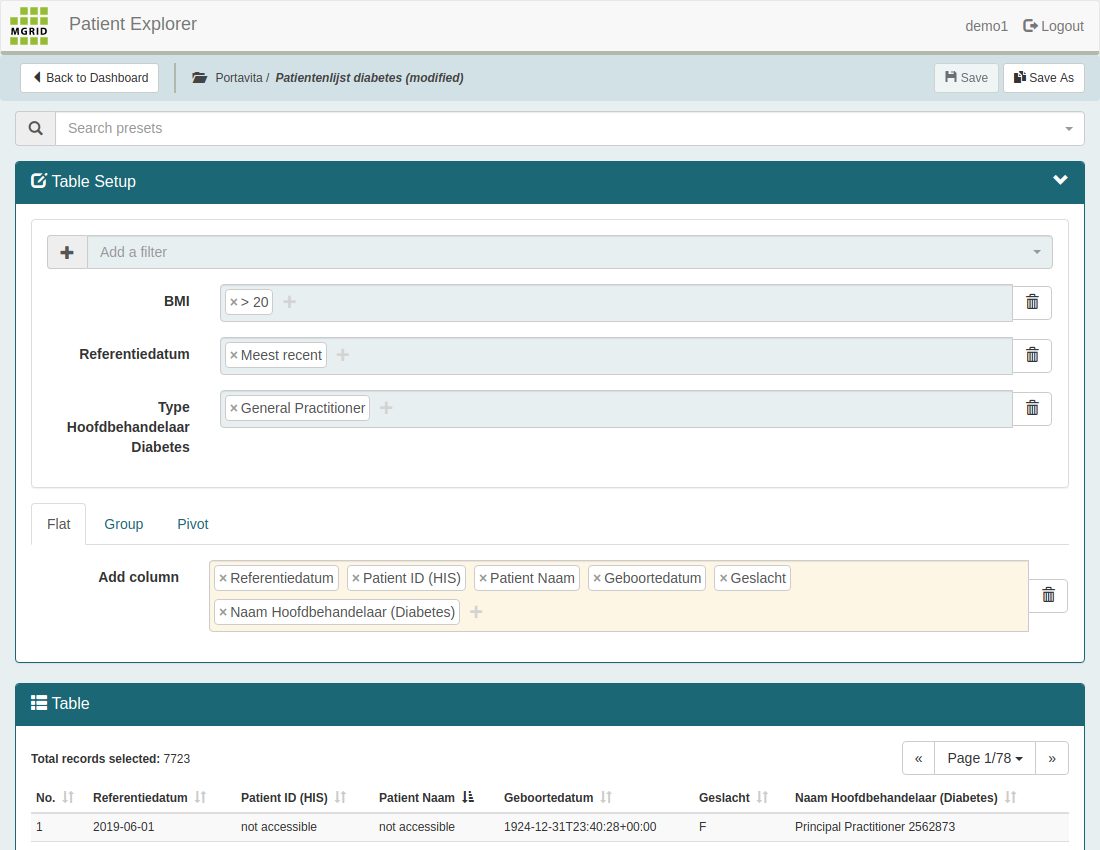Toggle the Patient Naam sort order

pyautogui.click(x=468, y=797)
